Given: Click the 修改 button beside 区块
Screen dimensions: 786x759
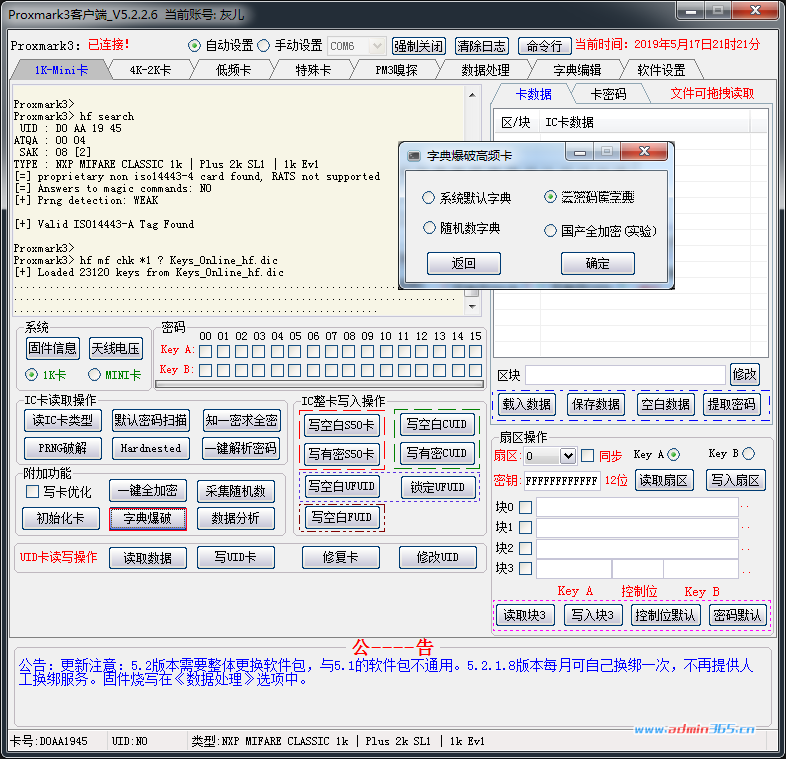Looking at the screenshot, I should pos(744,374).
